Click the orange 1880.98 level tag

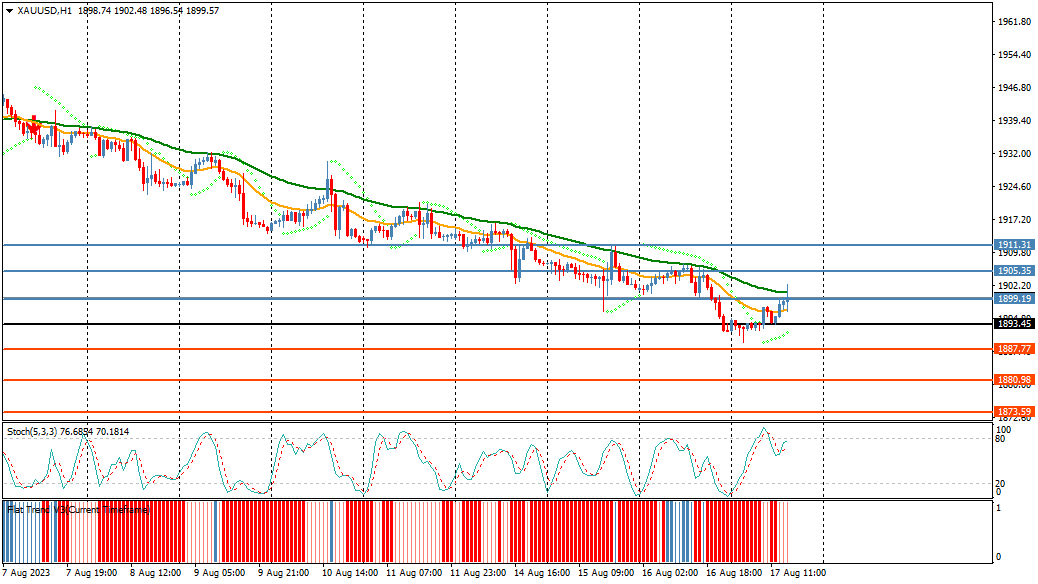click(x=1014, y=380)
